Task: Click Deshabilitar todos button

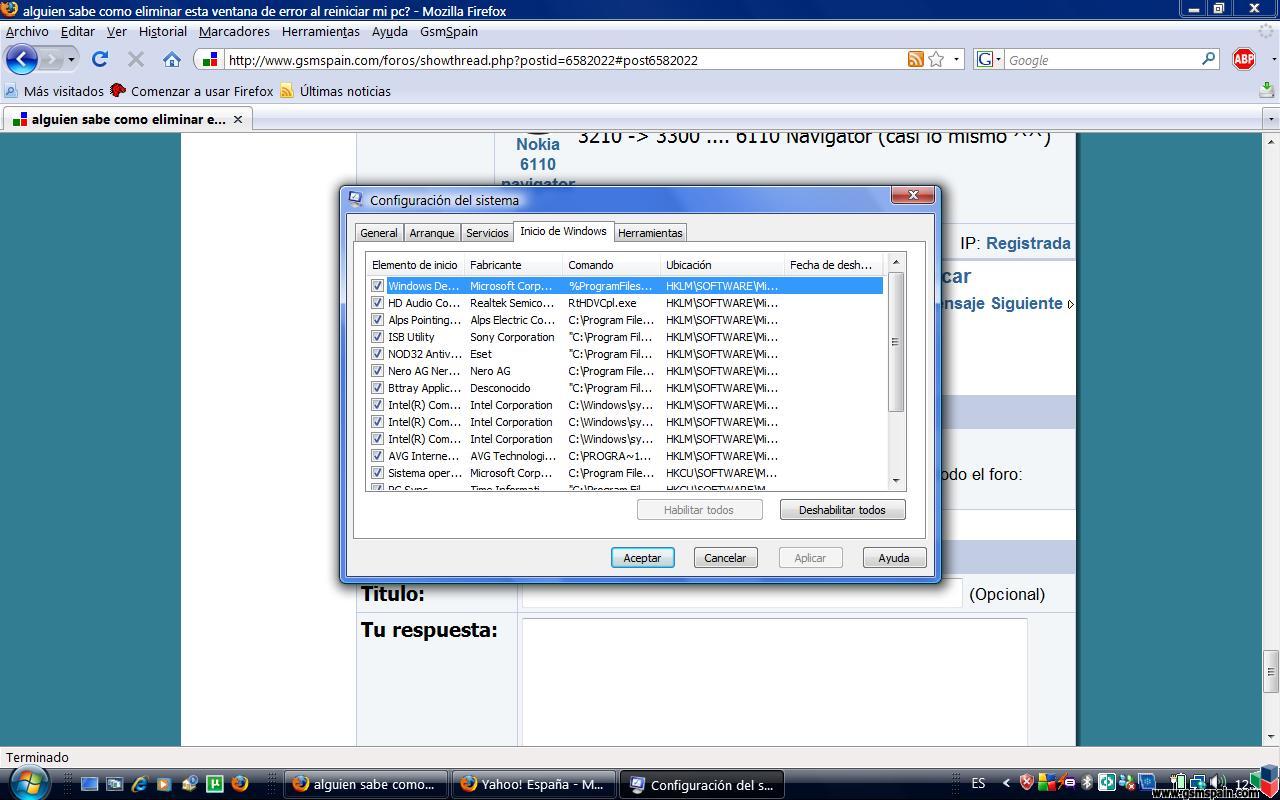Action: [842, 510]
